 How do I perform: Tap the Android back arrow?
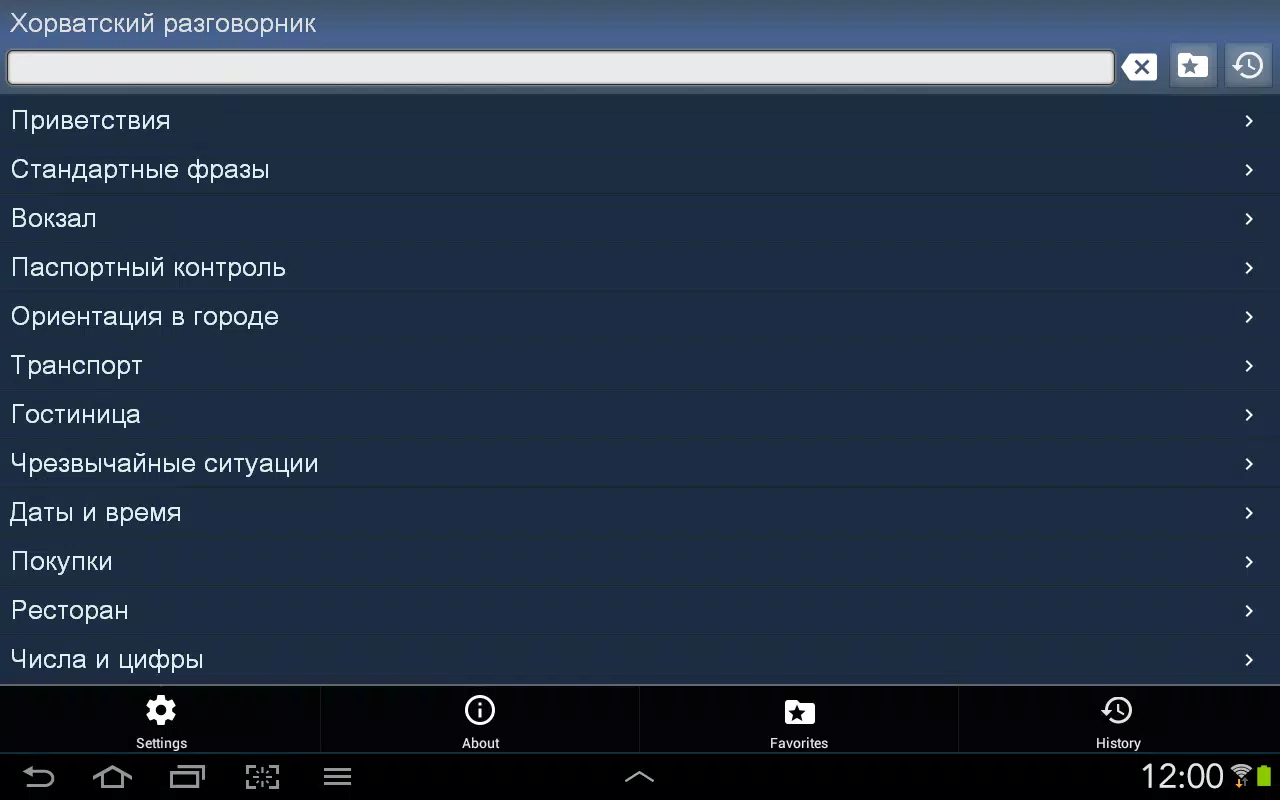pos(38,776)
